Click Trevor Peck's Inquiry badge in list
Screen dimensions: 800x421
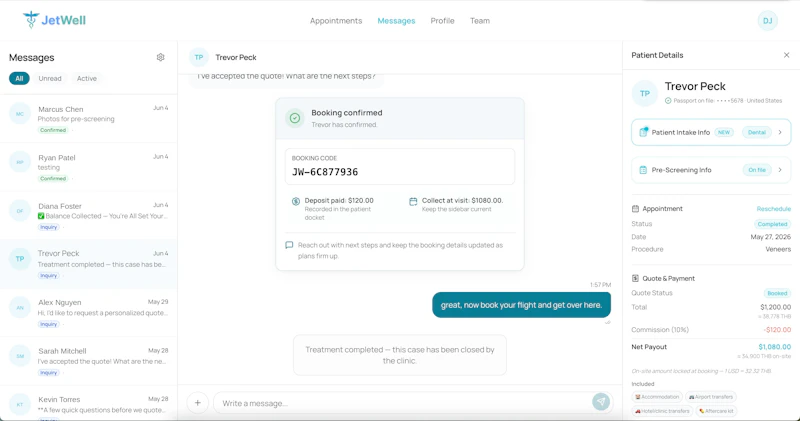pyautogui.click(x=49, y=276)
